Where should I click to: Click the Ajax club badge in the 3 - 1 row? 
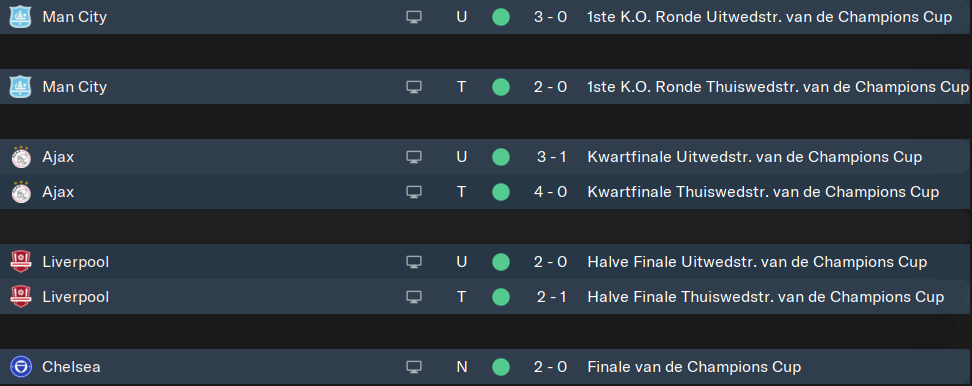point(20,157)
